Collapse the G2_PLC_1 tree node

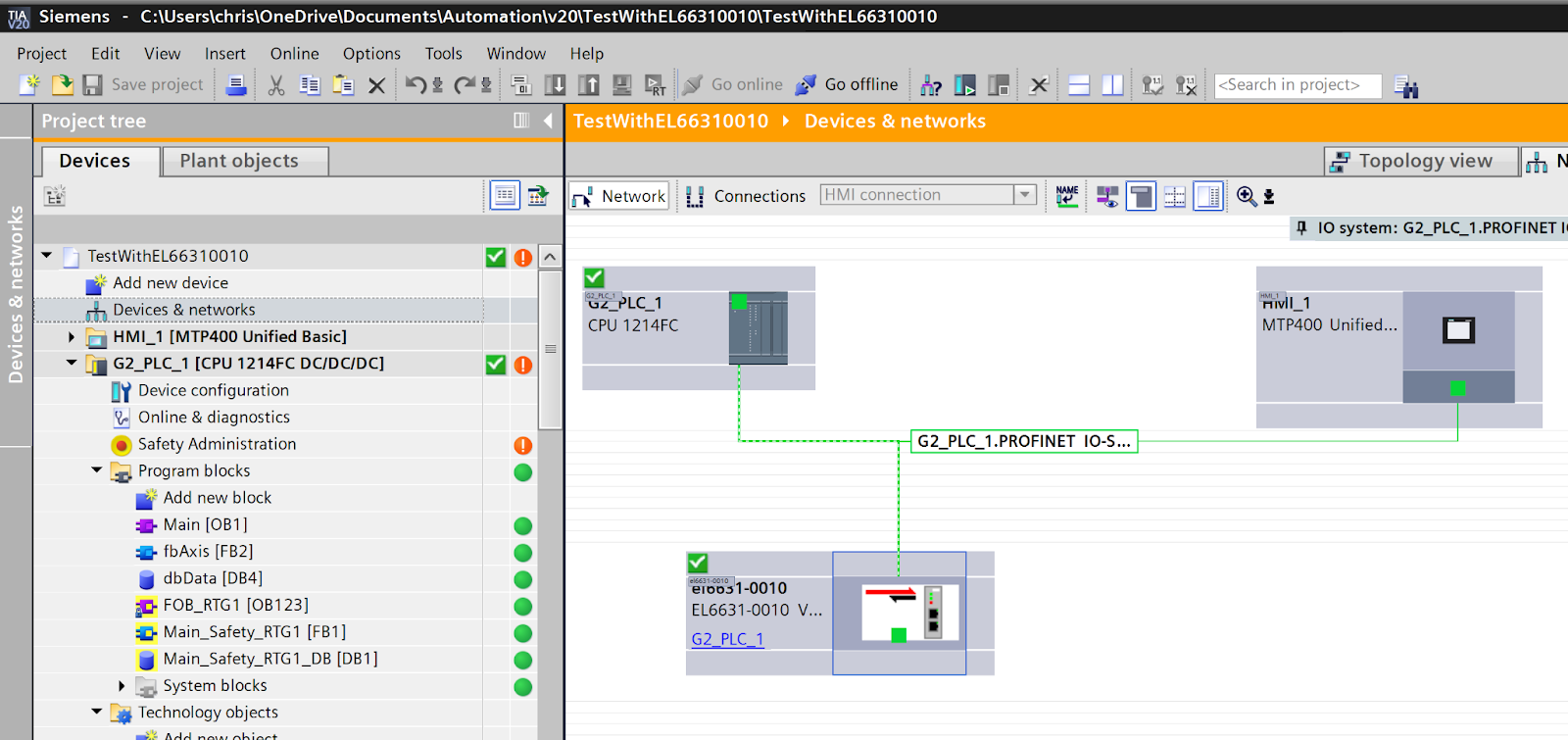point(72,363)
